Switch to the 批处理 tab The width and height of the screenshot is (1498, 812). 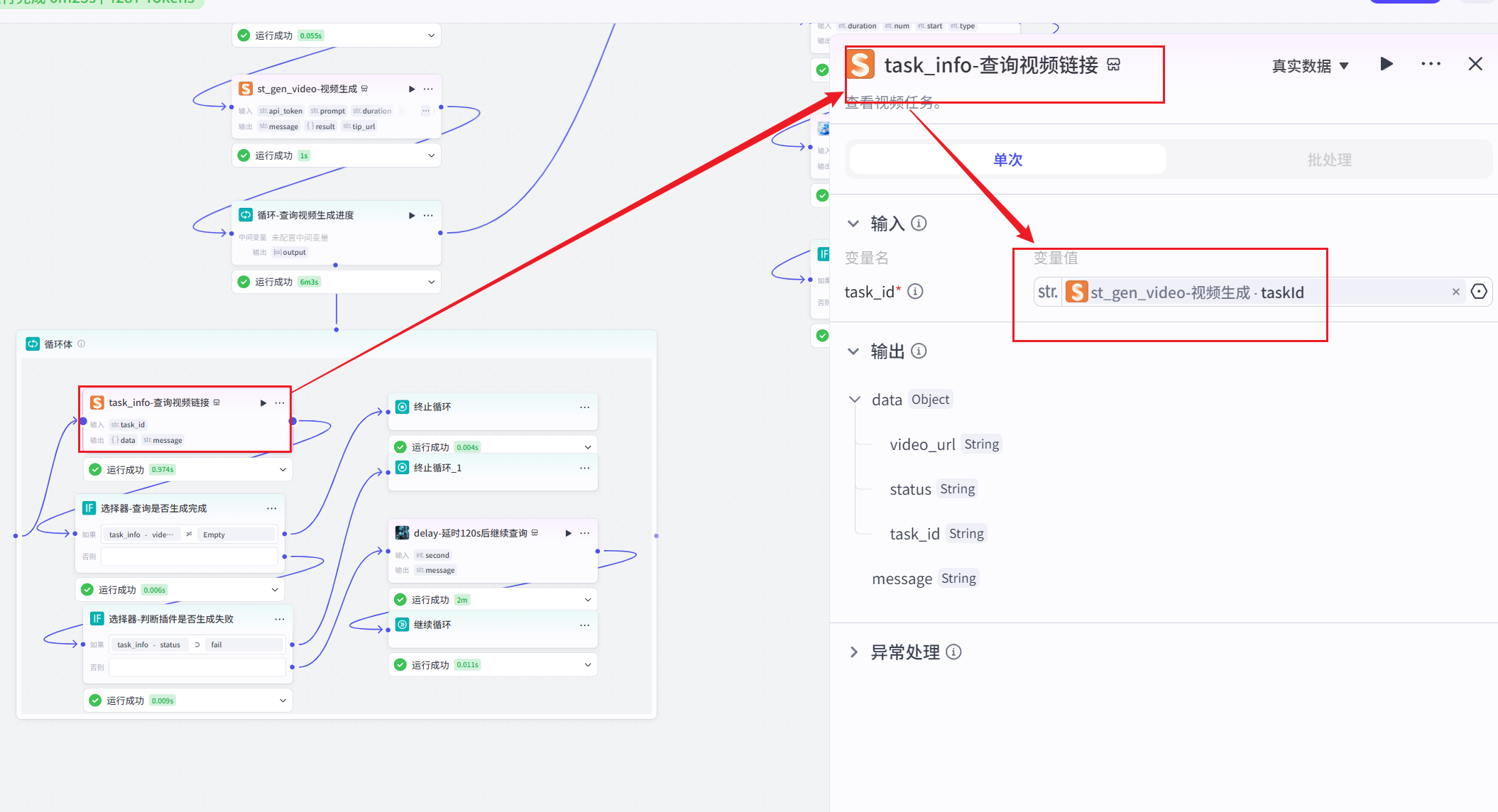point(1328,159)
